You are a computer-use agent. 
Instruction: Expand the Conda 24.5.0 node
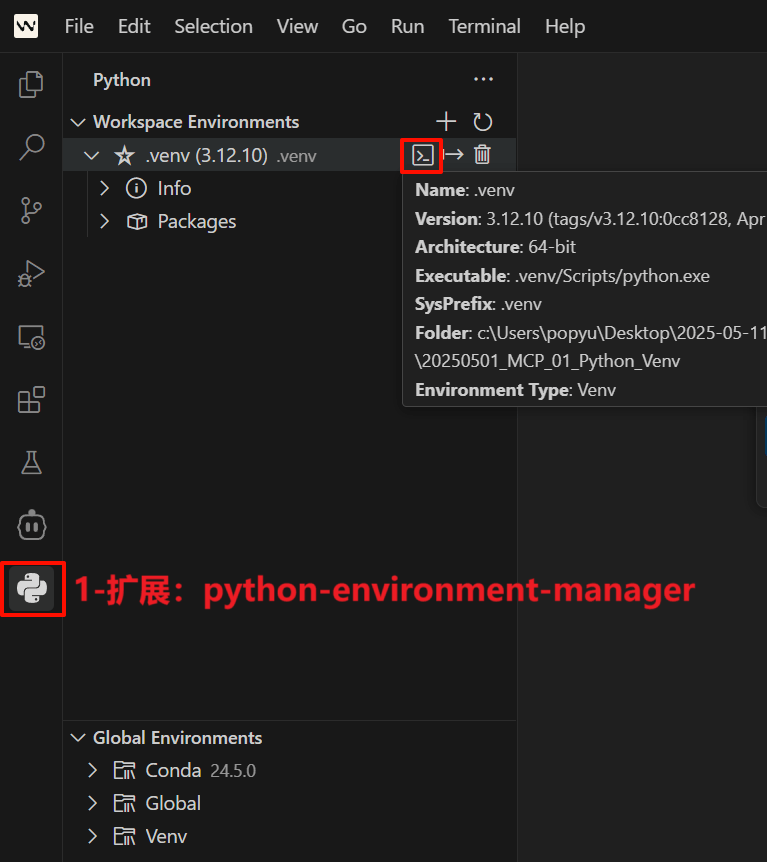(92, 771)
